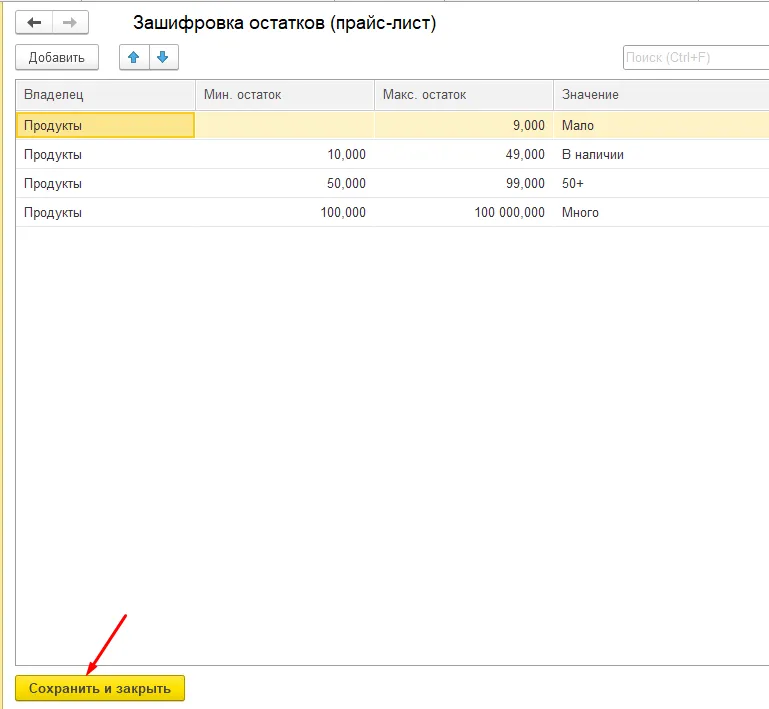
Task: Select the 99,000 max remainder cell
Action: coord(464,183)
